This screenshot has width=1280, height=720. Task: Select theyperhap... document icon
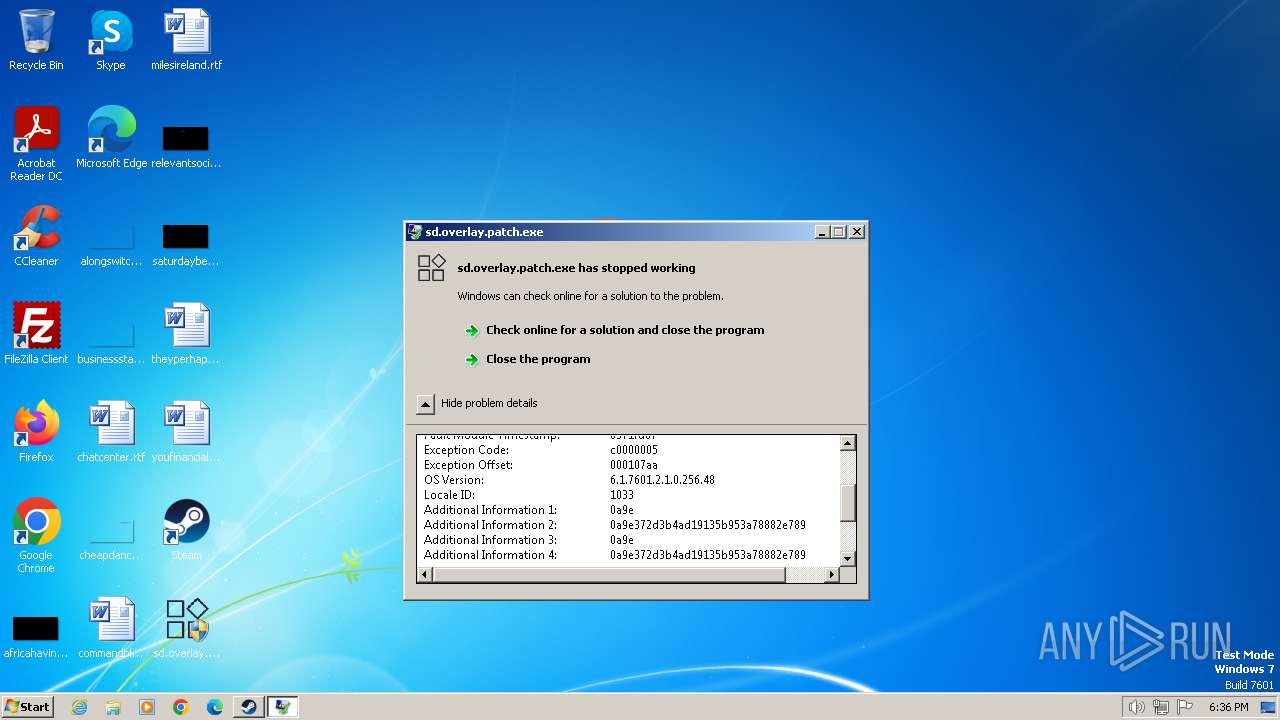pos(186,334)
